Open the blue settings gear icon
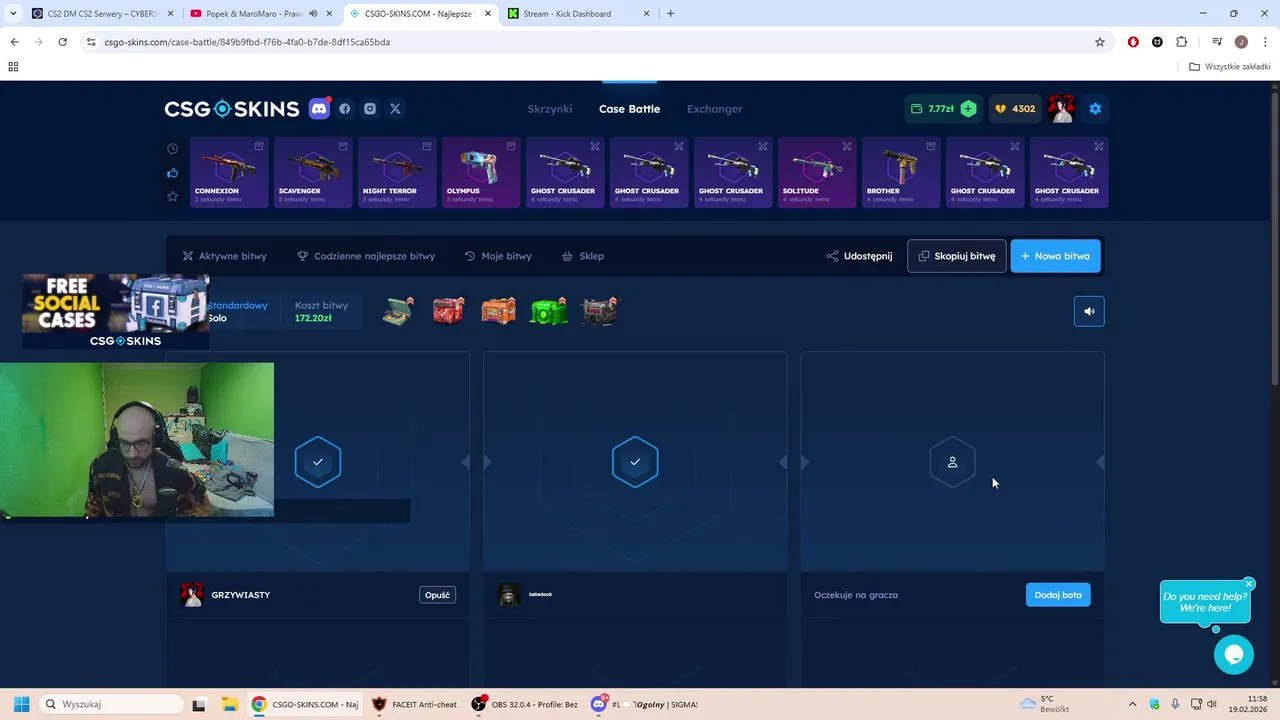 pyautogui.click(x=1095, y=109)
